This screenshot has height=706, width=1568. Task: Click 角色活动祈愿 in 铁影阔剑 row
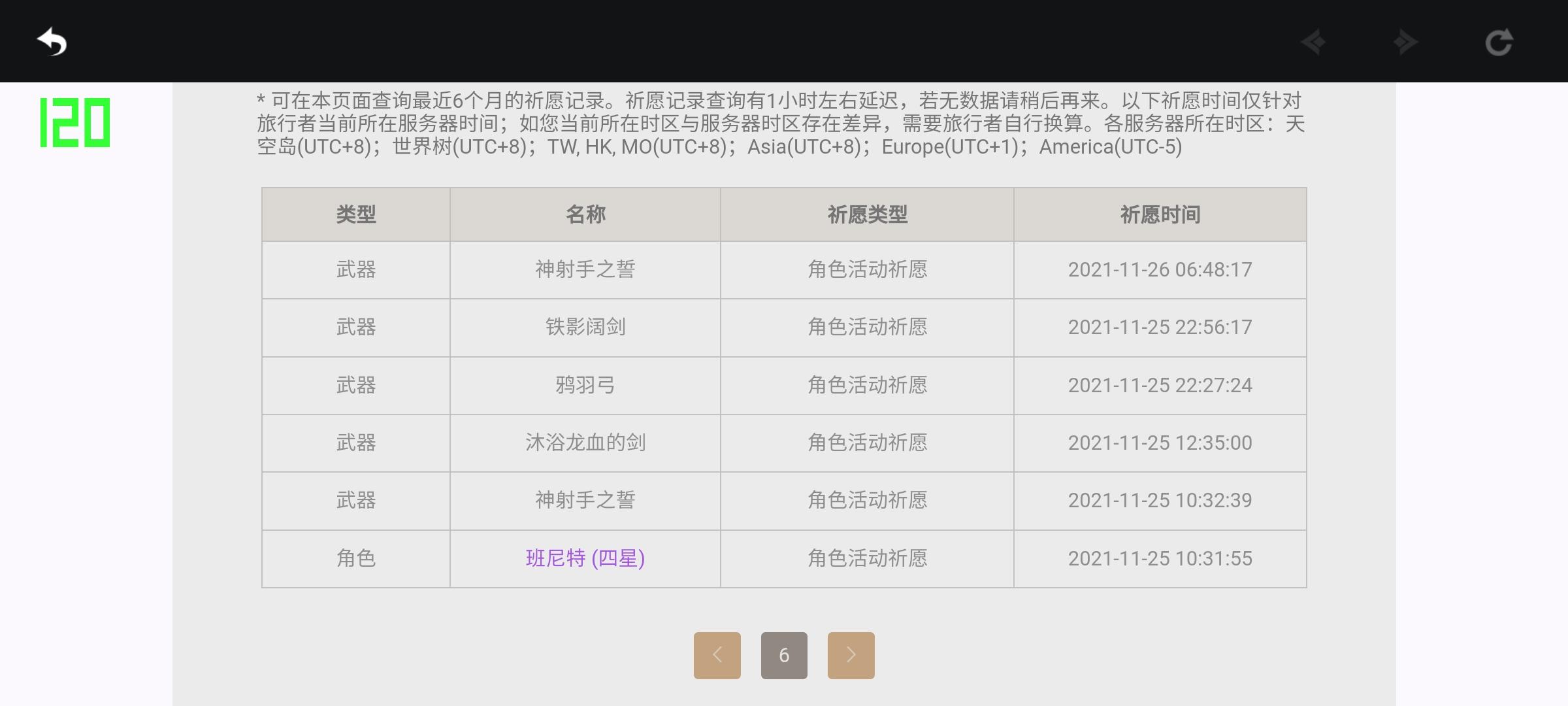(x=868, y=327)
